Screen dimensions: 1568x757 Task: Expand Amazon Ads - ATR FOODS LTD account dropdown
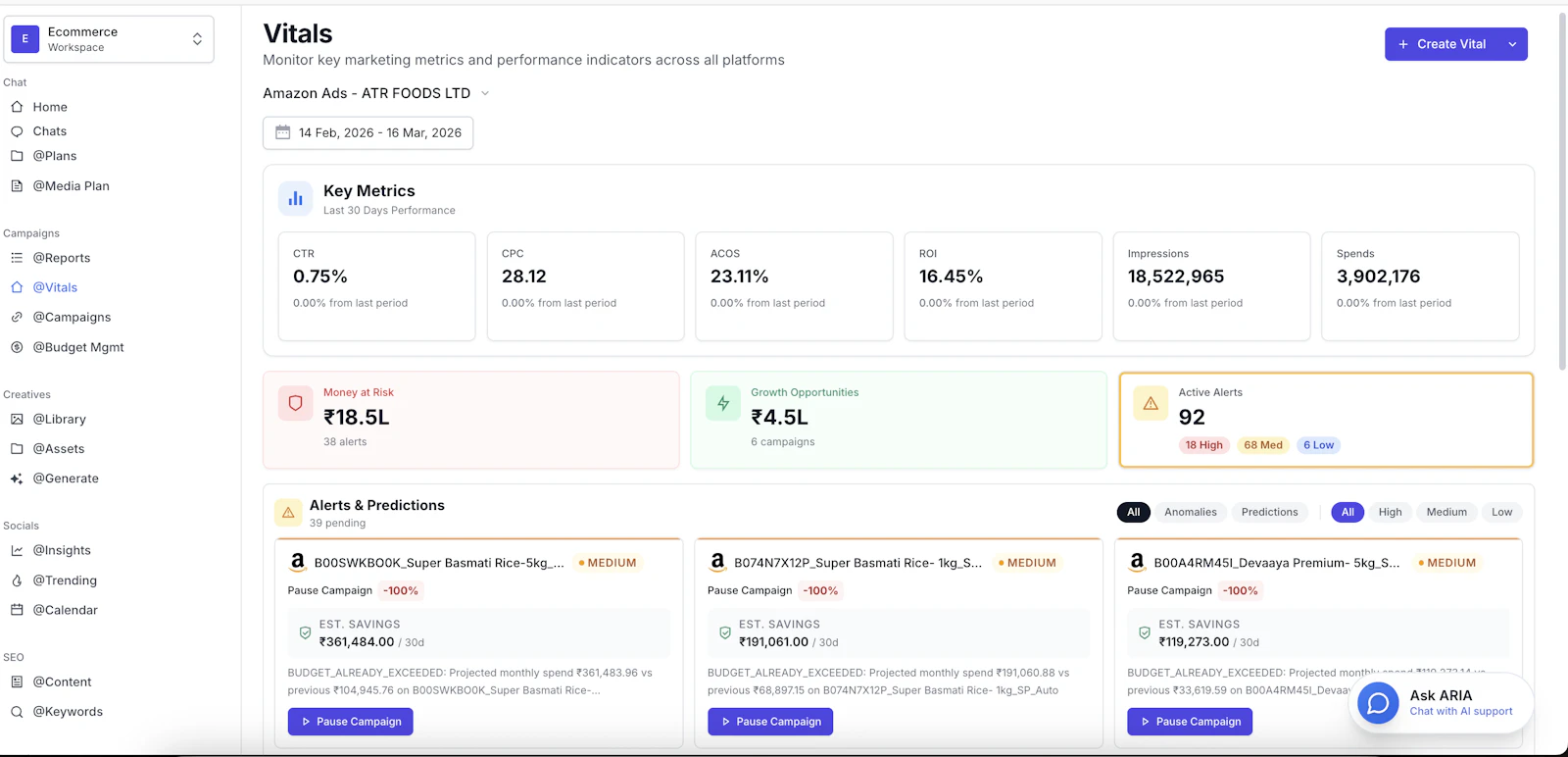(x=376, y=93)
